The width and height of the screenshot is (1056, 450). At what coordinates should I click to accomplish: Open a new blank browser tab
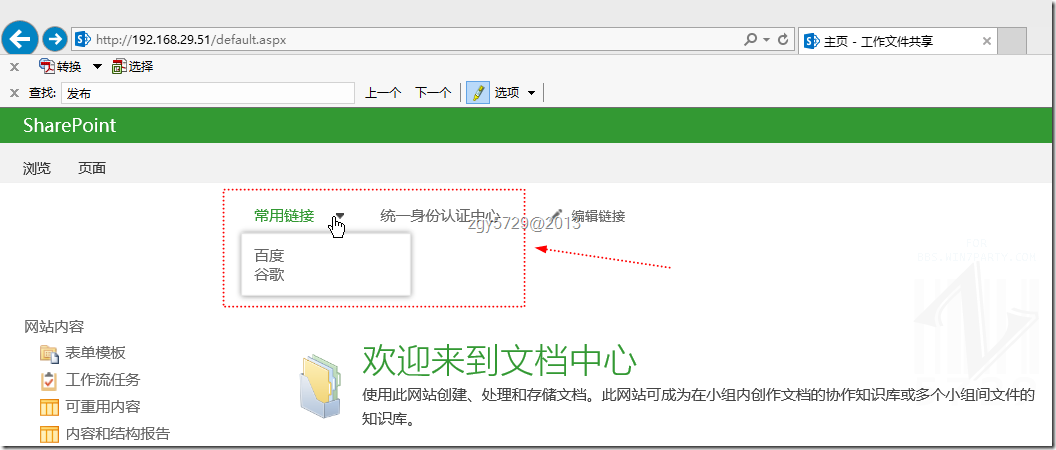[1012, 41]
